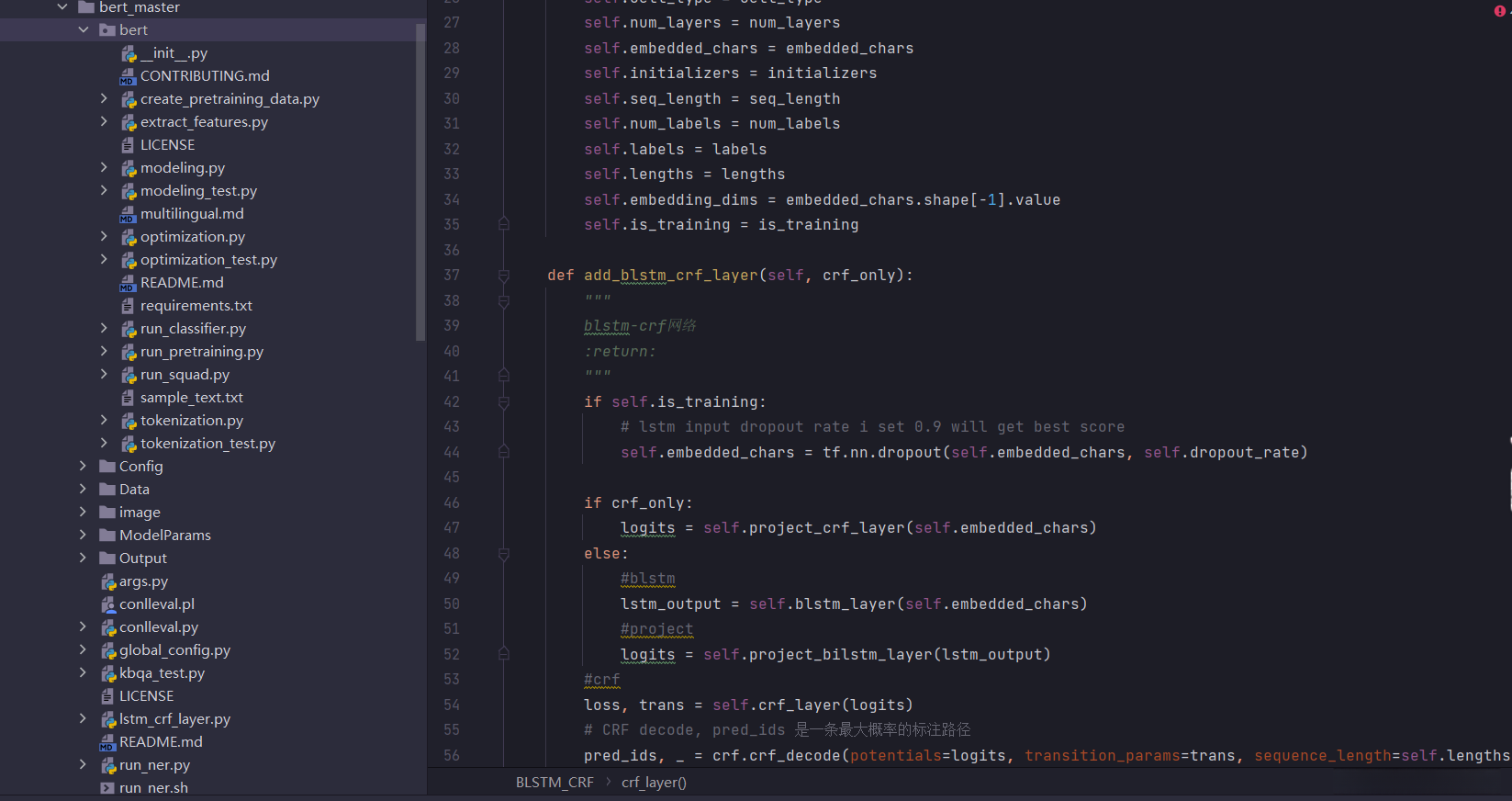Click 'crf_decode' call on line 56
The image size is (1512, 801).
click(x=795, y=756)
